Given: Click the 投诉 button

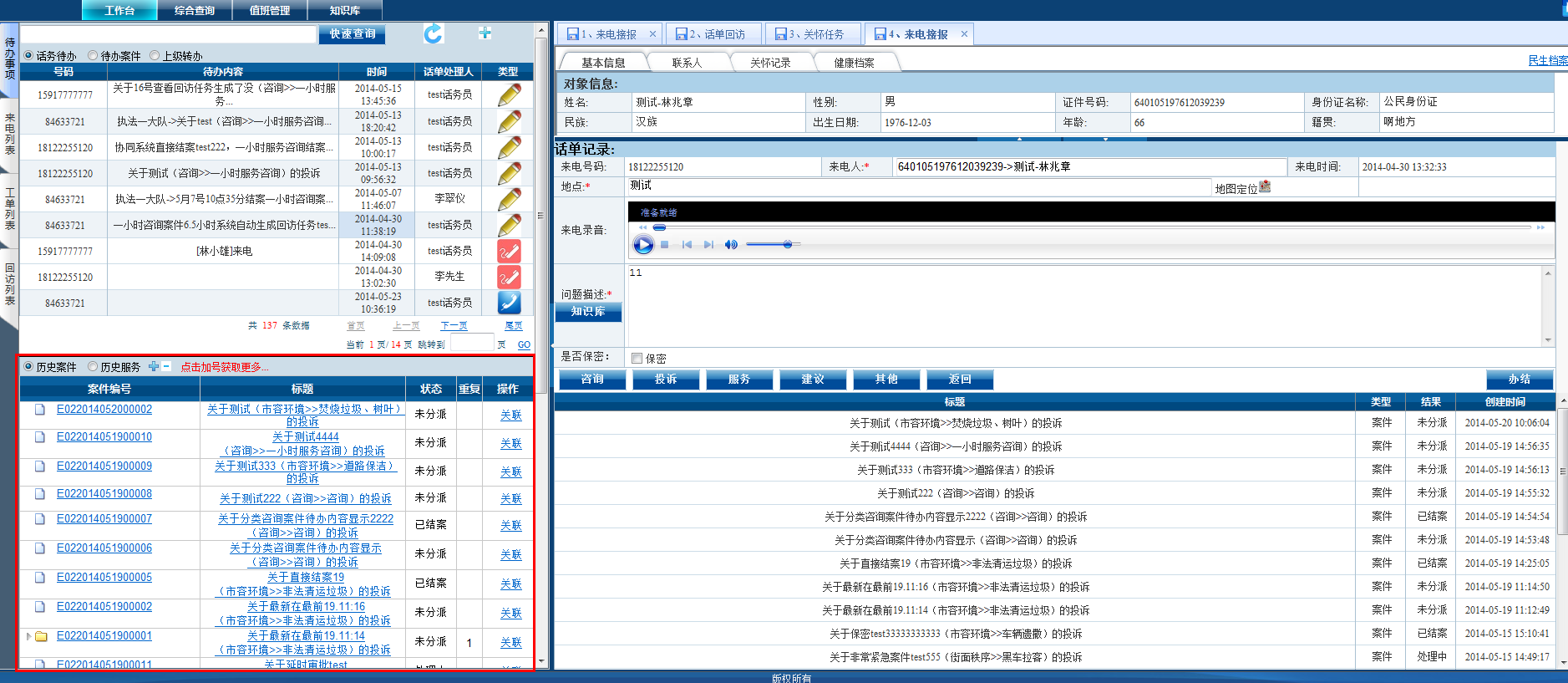Looking at the screenshot, I should [x=666, y=380].
